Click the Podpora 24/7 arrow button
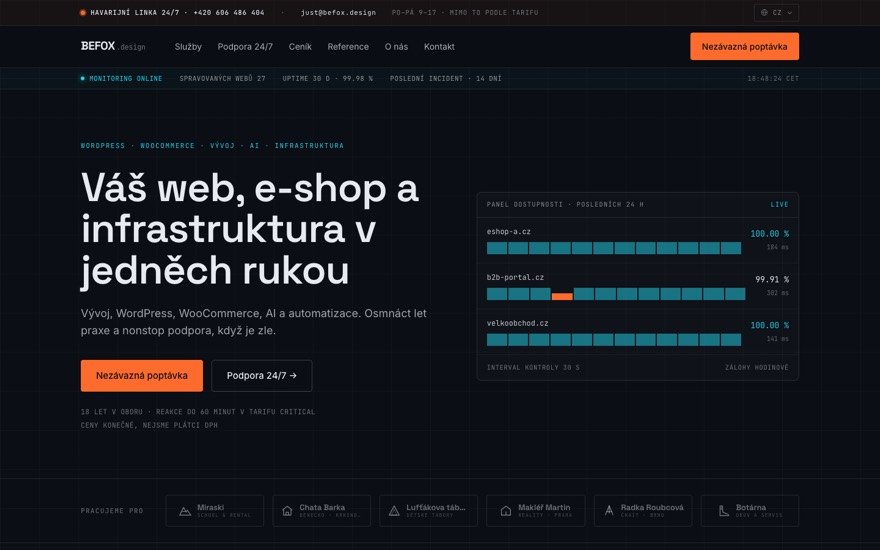 262,375
